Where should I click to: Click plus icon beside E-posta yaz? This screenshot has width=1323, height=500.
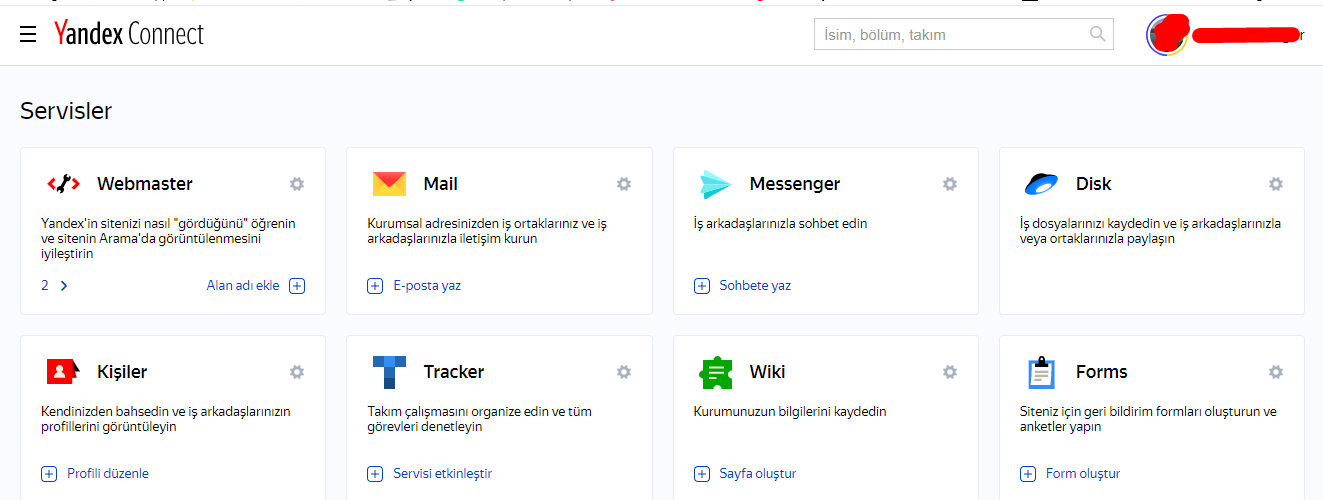point(375,286)
